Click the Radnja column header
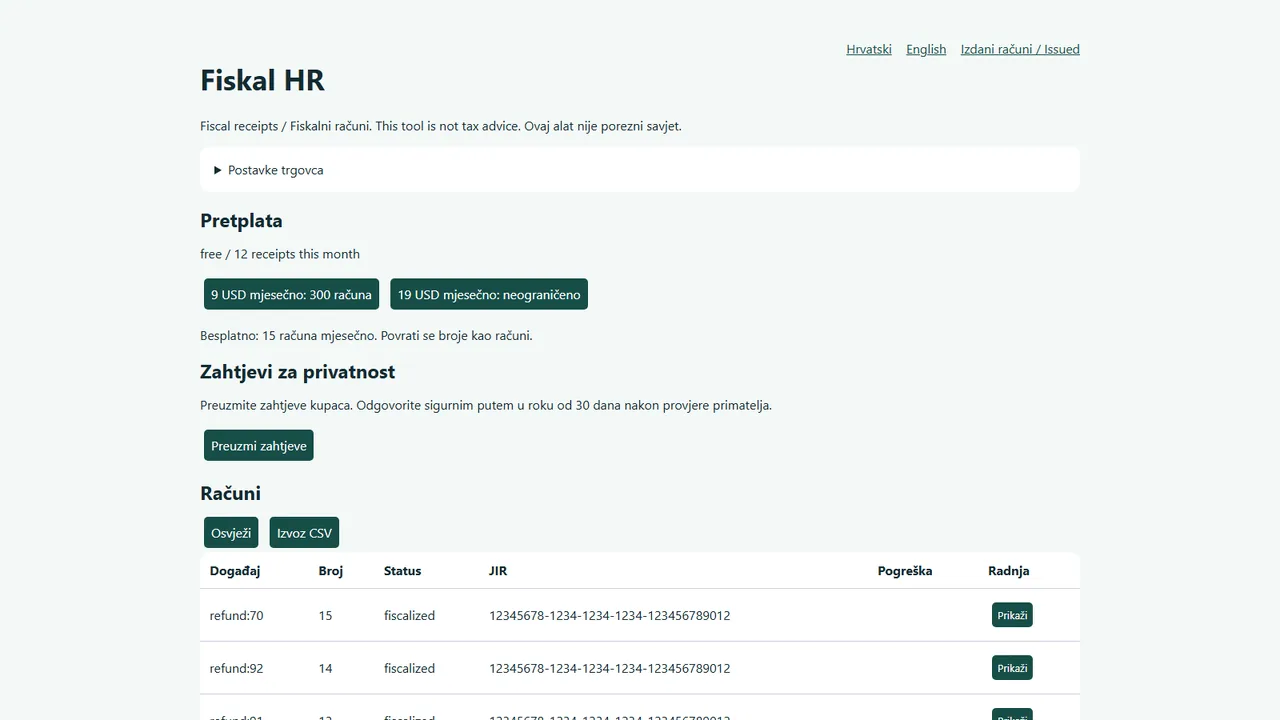Screen dimensions: 1280x720 (1008, 571)
